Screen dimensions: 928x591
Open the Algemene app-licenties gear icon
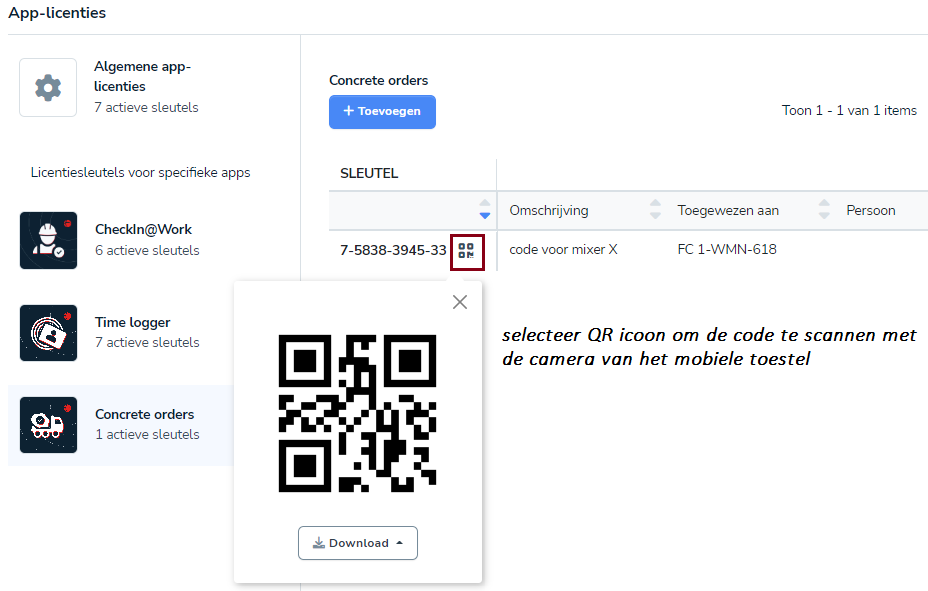pos(48,88)
